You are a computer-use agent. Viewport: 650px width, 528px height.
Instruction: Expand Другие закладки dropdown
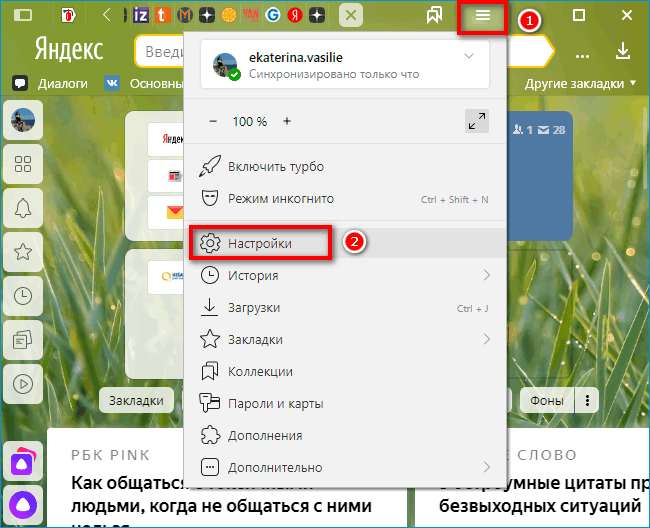point(580,83)
